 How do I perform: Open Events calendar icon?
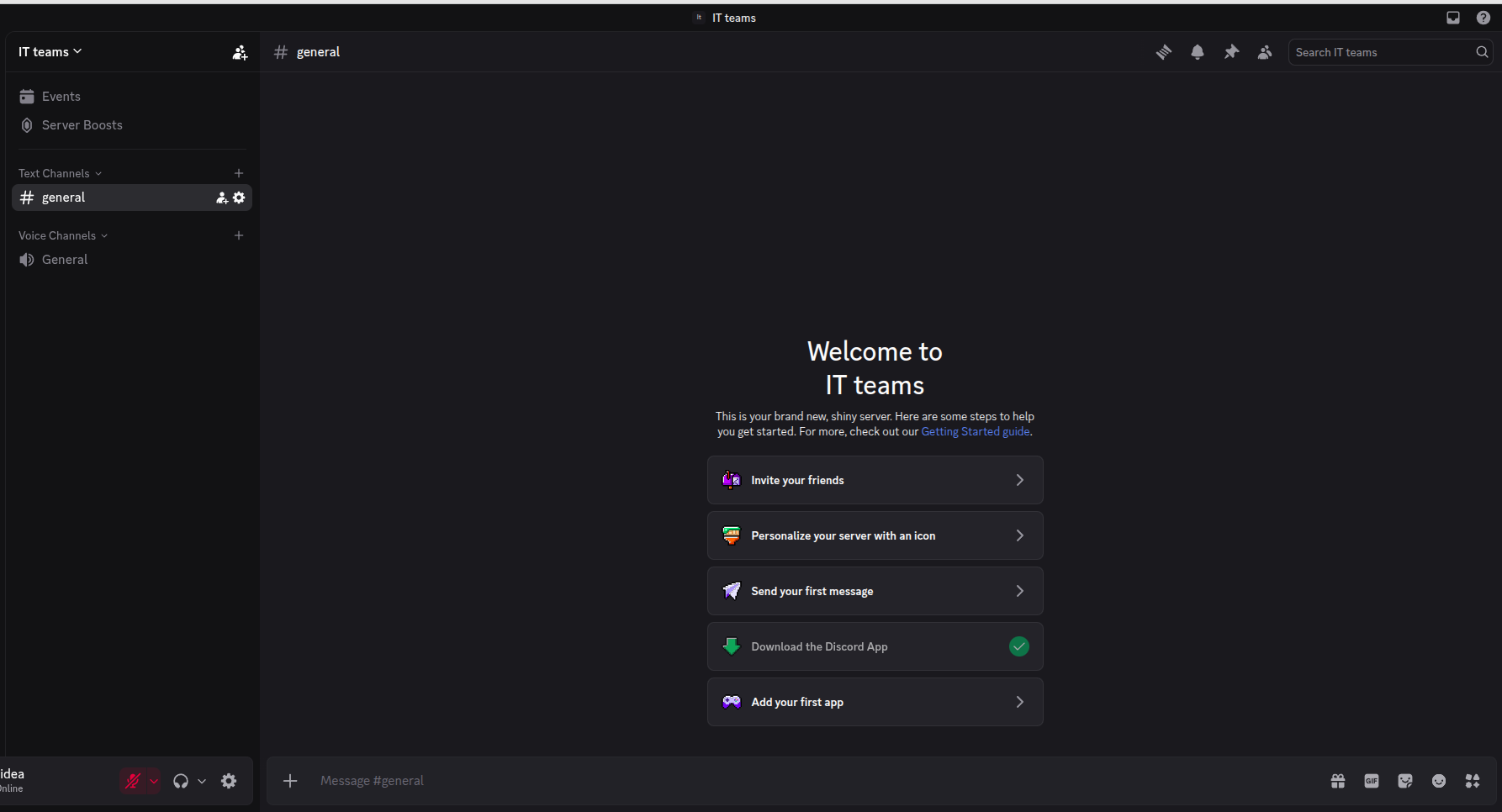[x=27, y=97]
